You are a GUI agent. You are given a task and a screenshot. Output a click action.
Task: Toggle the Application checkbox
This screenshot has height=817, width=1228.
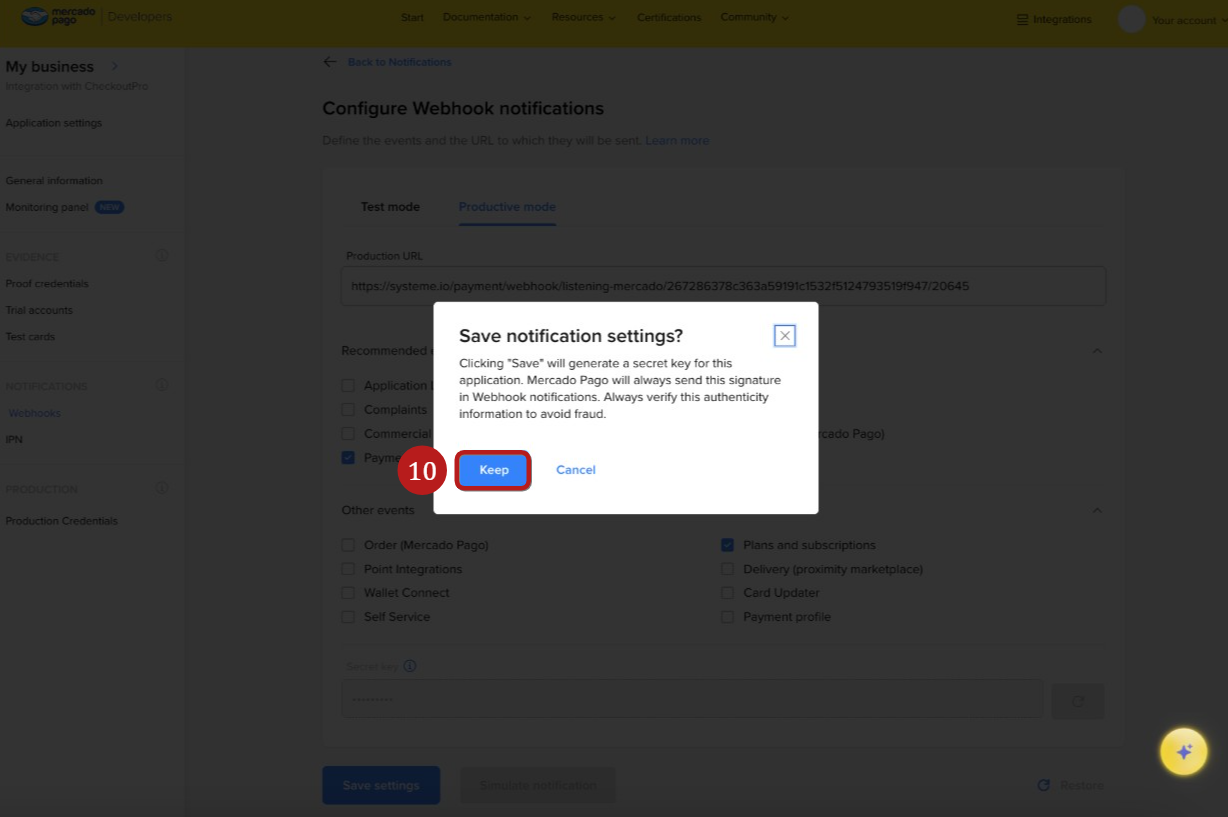[x=348, y=386]
